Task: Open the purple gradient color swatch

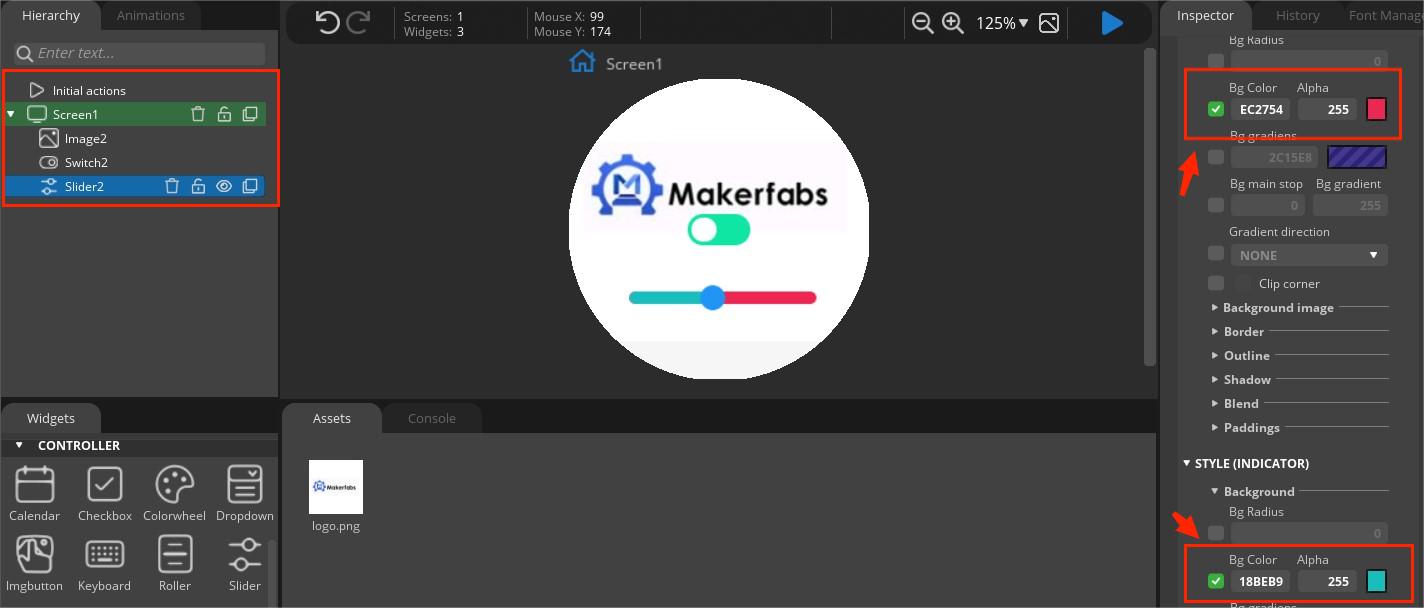Action: 1357,157
